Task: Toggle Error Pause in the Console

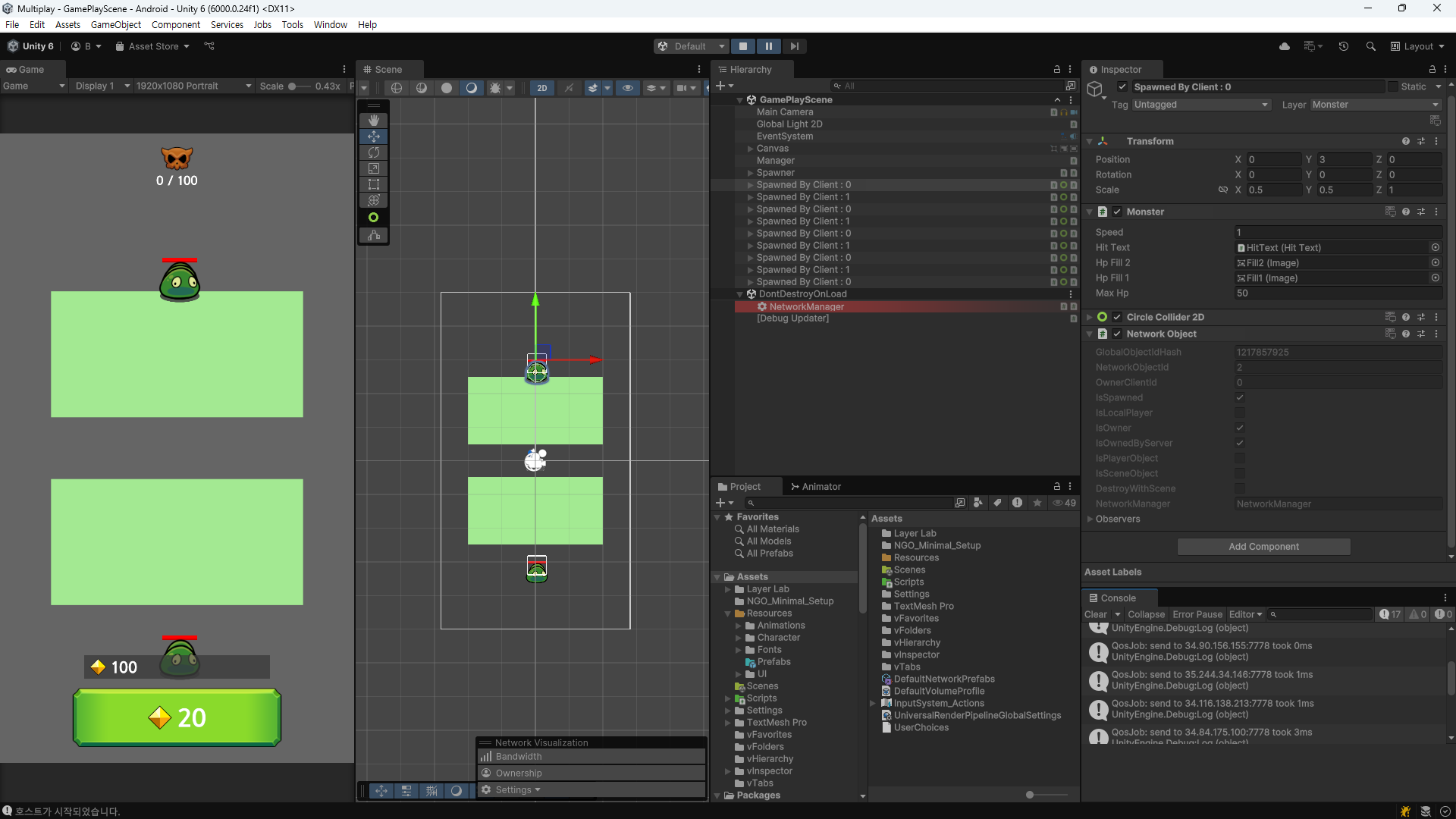Action: point(1197,615)
